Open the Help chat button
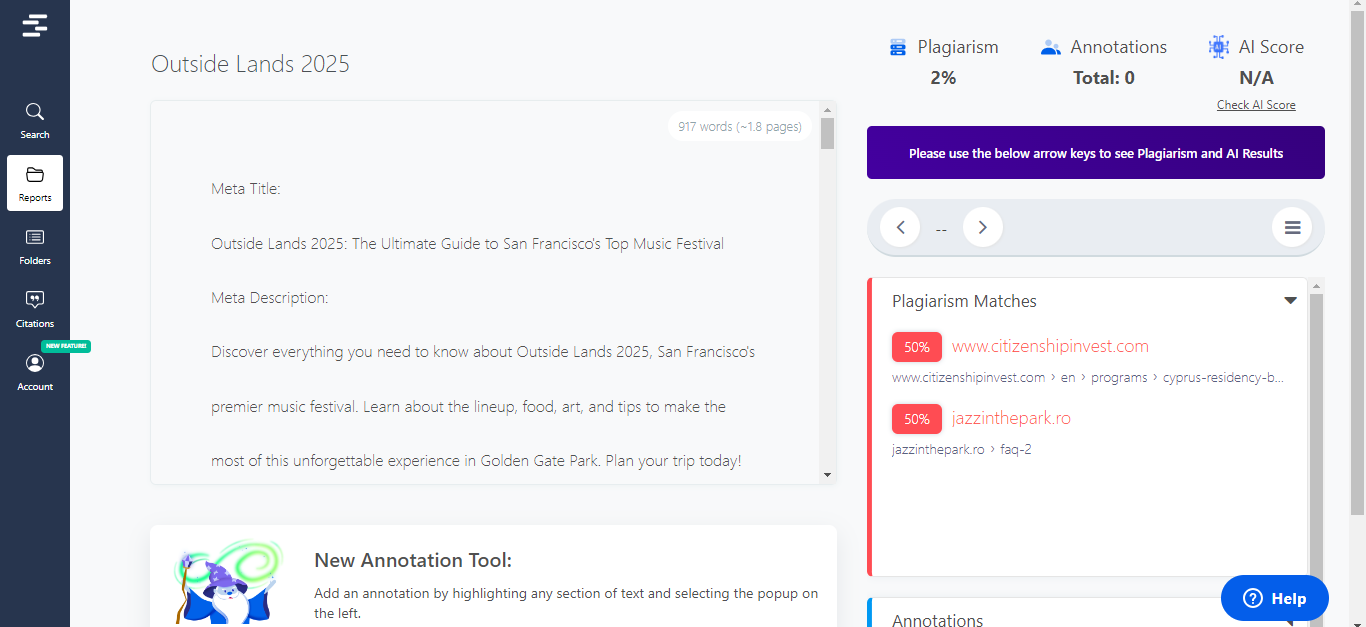The height and width of the screenshot is (627, 1366). click(1275, 598)
